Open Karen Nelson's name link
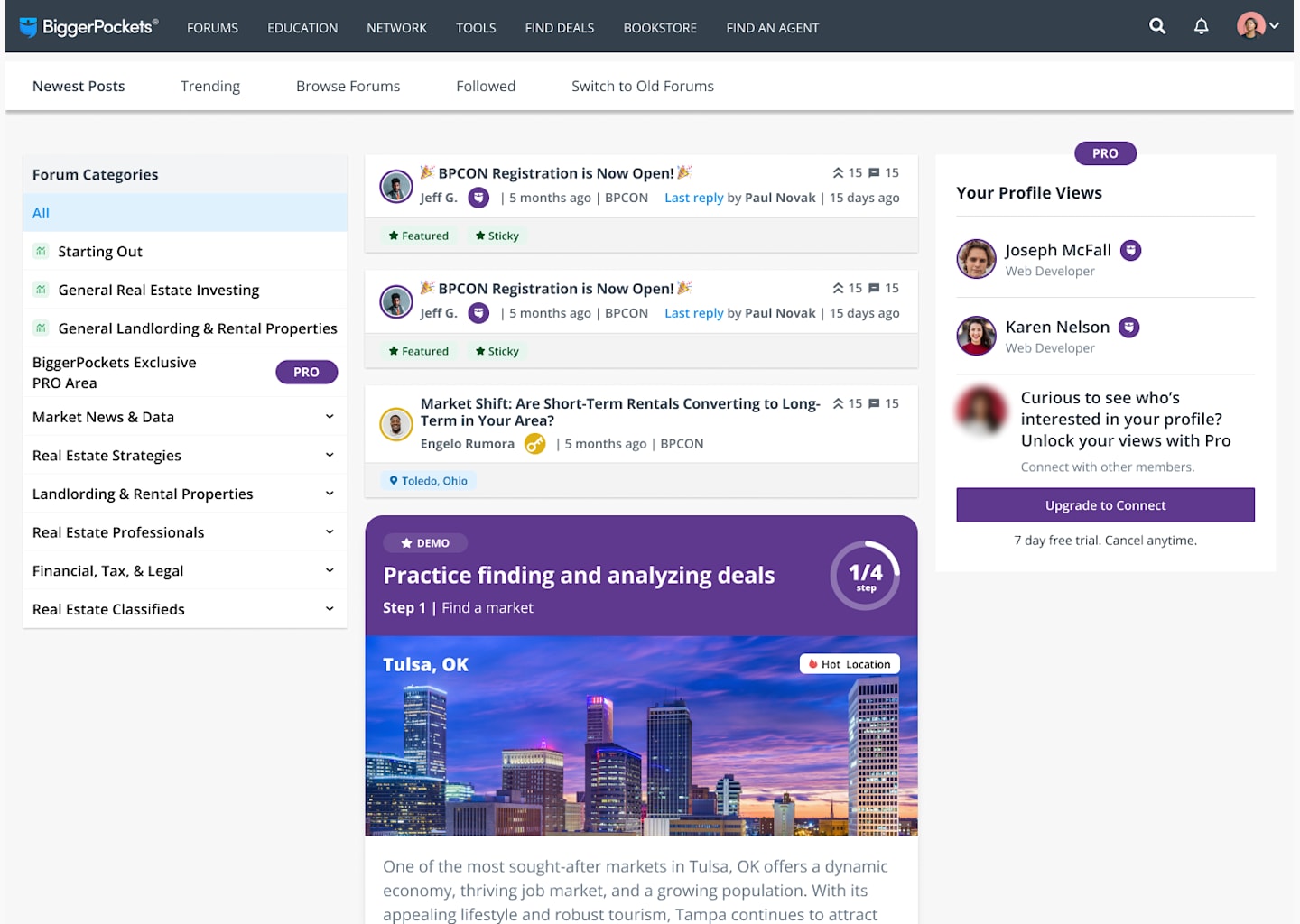 (1058, 327)
